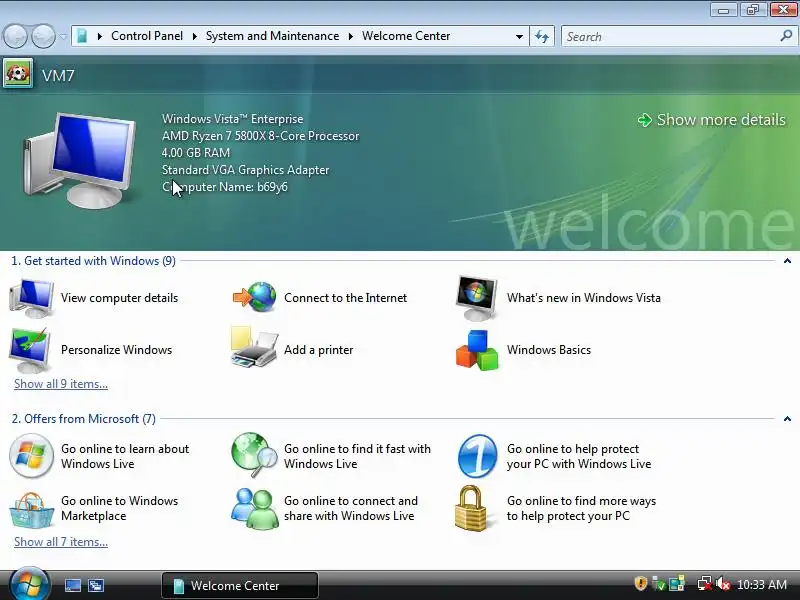Click the find it fast Windows Live icon
This screenshot has width=800, height=600.
tap(254, 454)
